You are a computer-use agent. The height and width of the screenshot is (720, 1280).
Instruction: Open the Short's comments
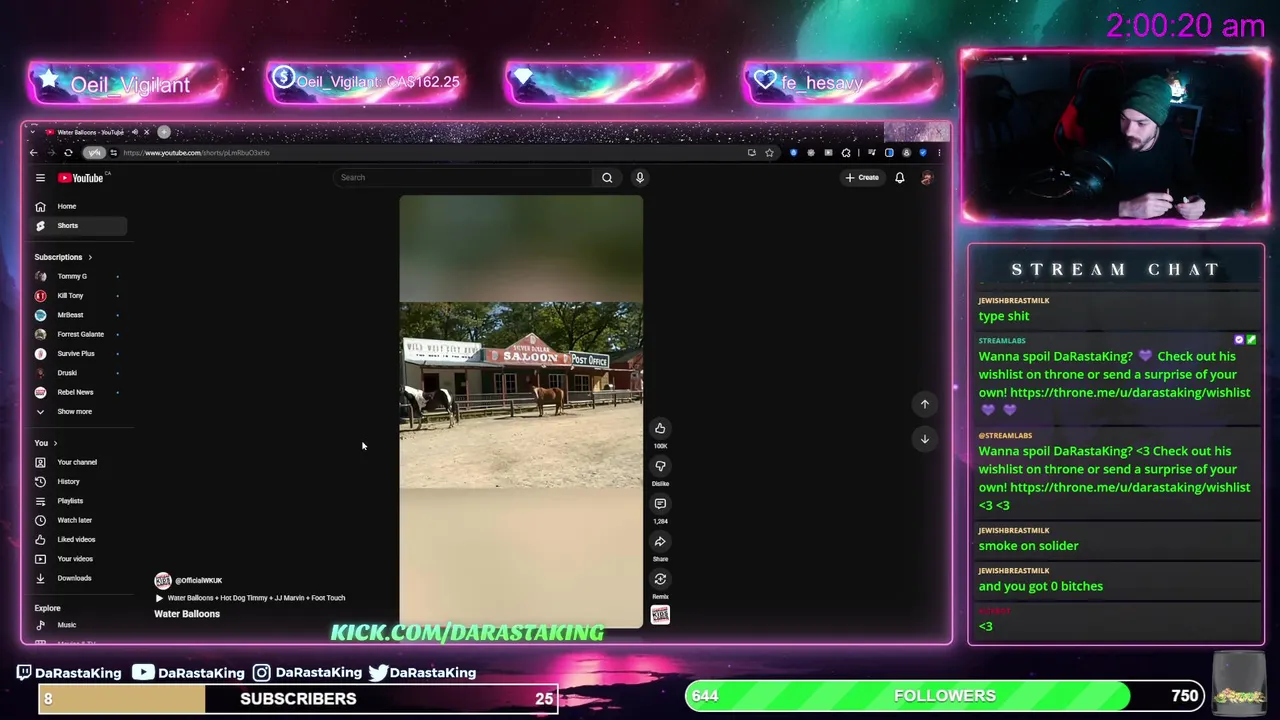[x=660, y=504]
